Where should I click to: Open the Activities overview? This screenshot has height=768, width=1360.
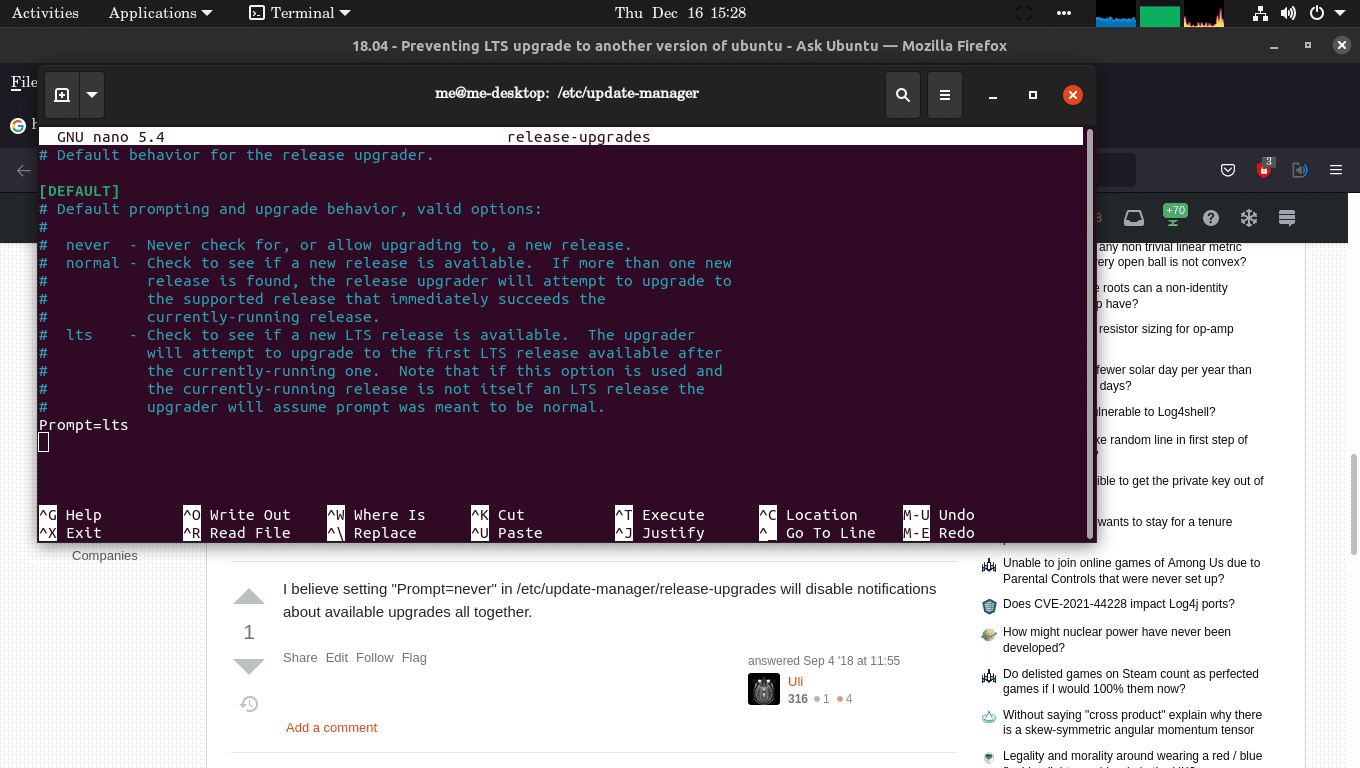pos(45,13)
